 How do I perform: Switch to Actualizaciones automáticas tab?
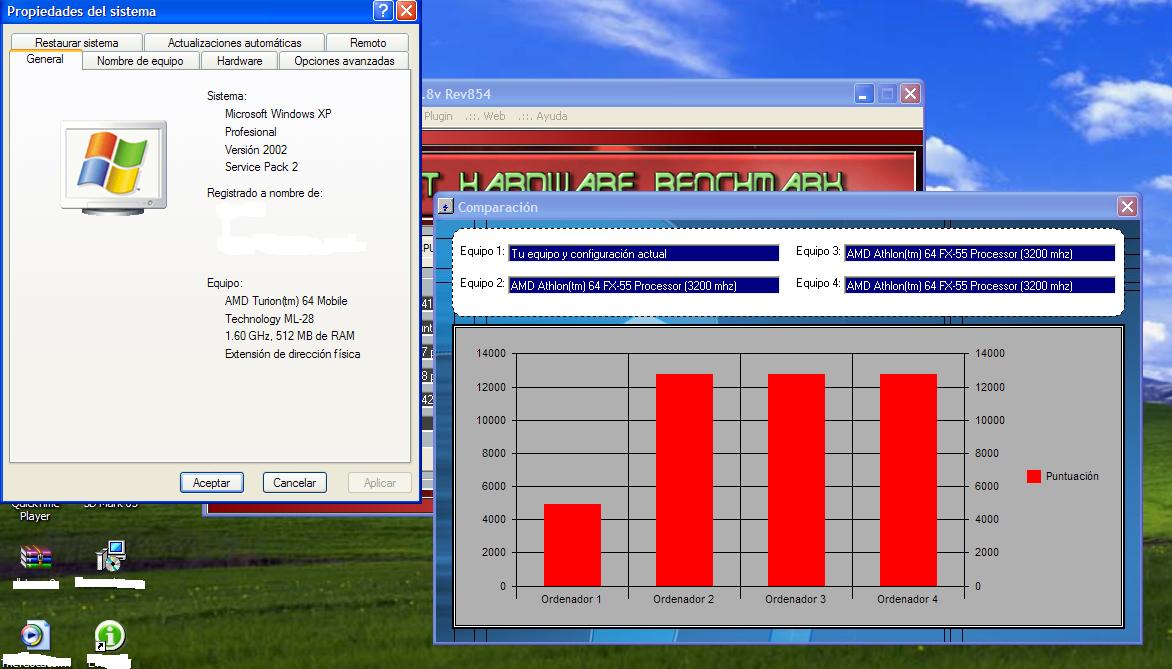[234, 43]
